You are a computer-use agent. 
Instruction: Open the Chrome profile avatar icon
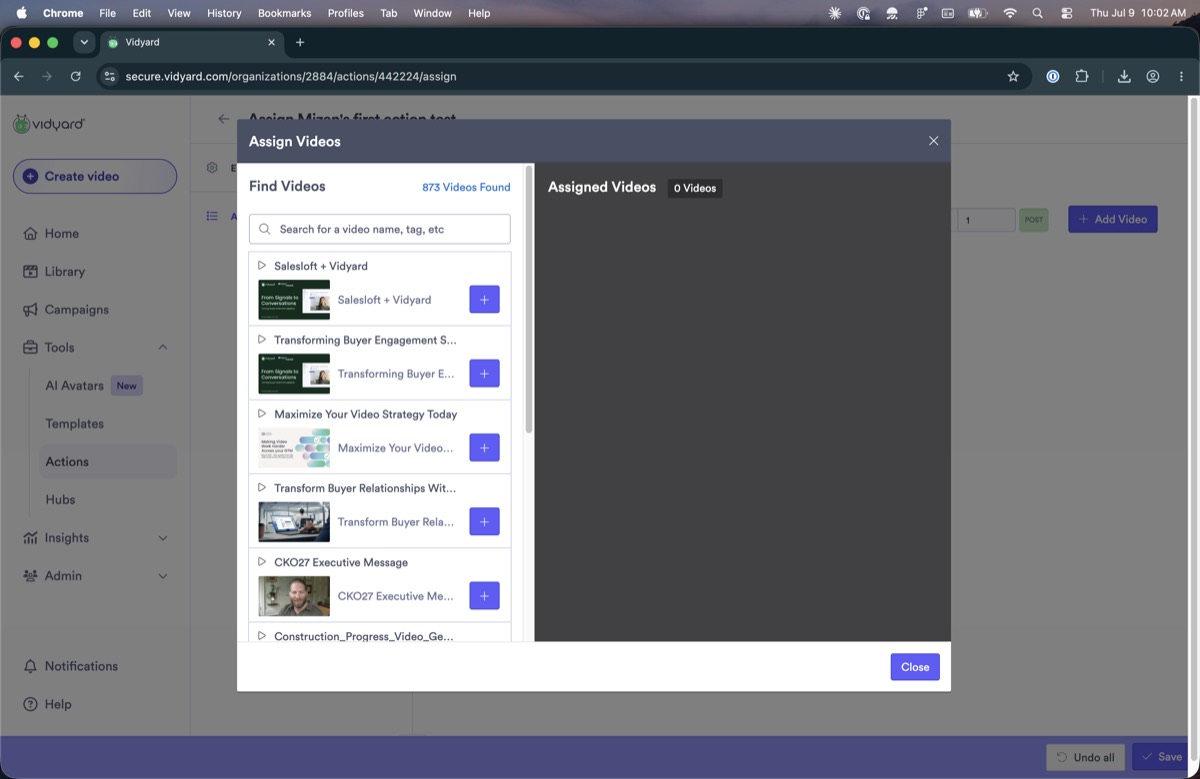(x=1153, y=76)
